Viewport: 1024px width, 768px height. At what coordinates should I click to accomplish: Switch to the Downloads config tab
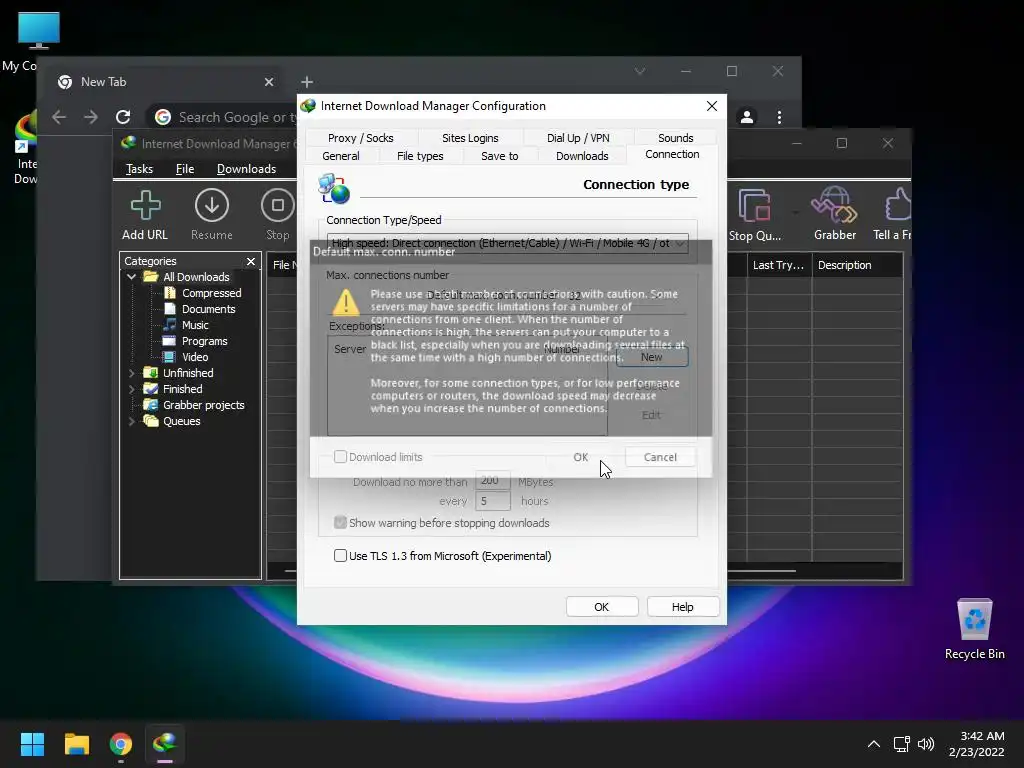pos(582,156)
